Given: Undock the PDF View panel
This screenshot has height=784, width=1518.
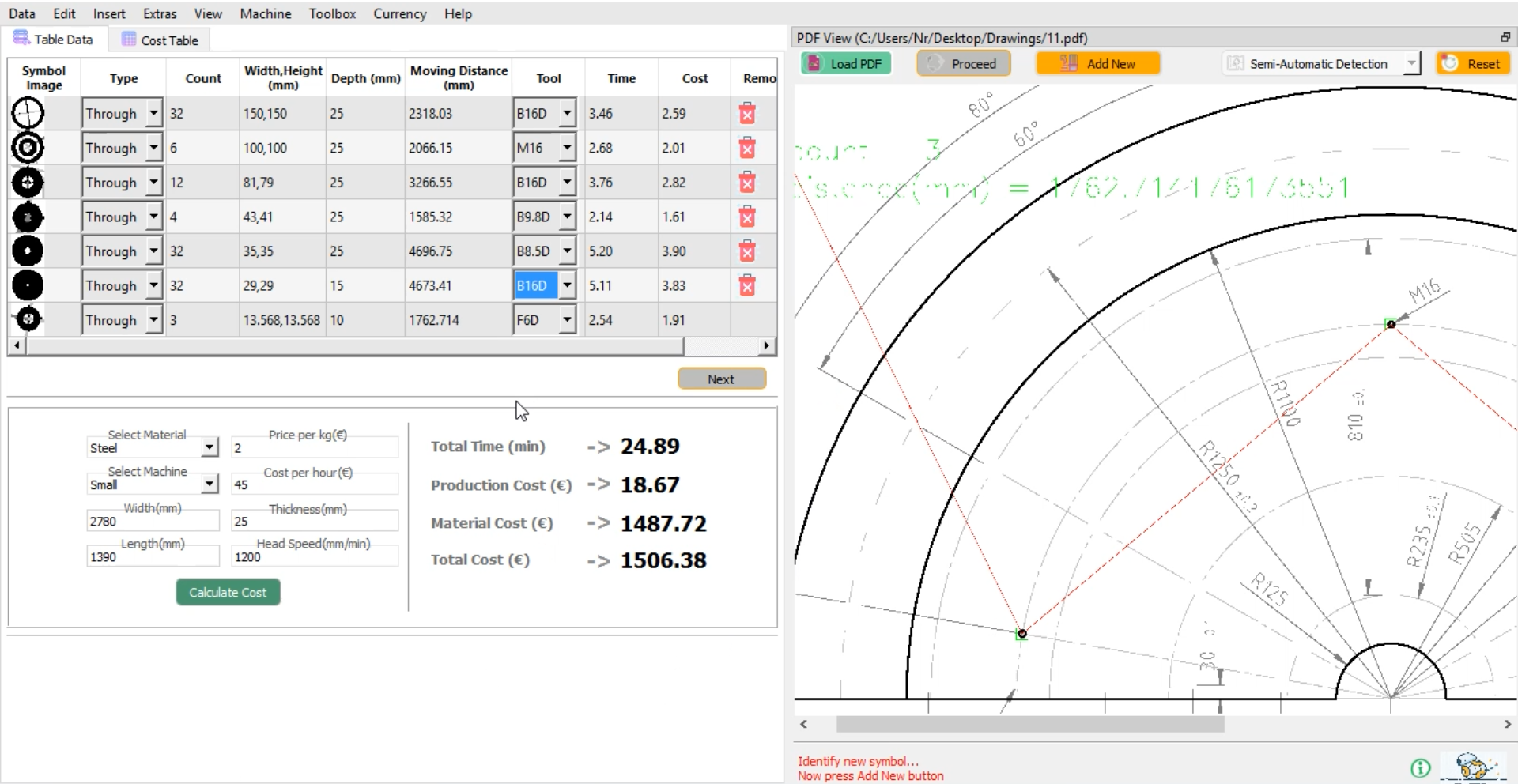Looking at the screenshot, I should (1505, 37).
